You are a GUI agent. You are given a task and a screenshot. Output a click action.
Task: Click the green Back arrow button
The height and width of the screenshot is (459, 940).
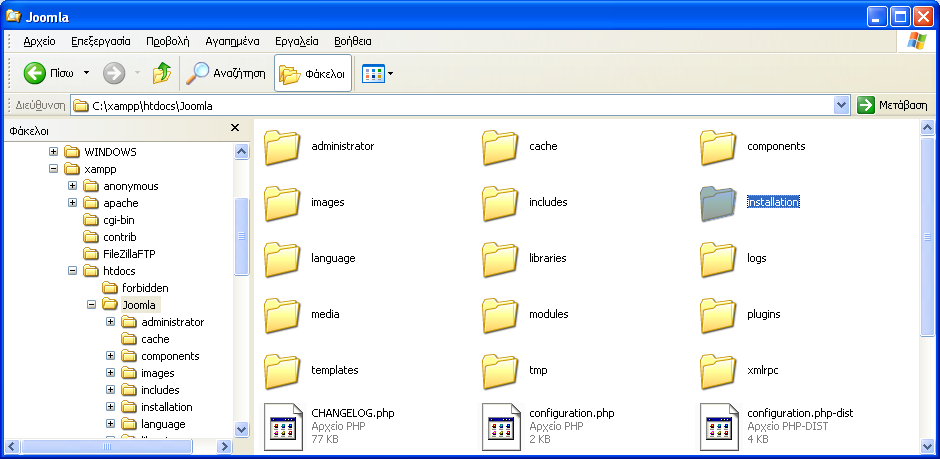coord(34,74)
